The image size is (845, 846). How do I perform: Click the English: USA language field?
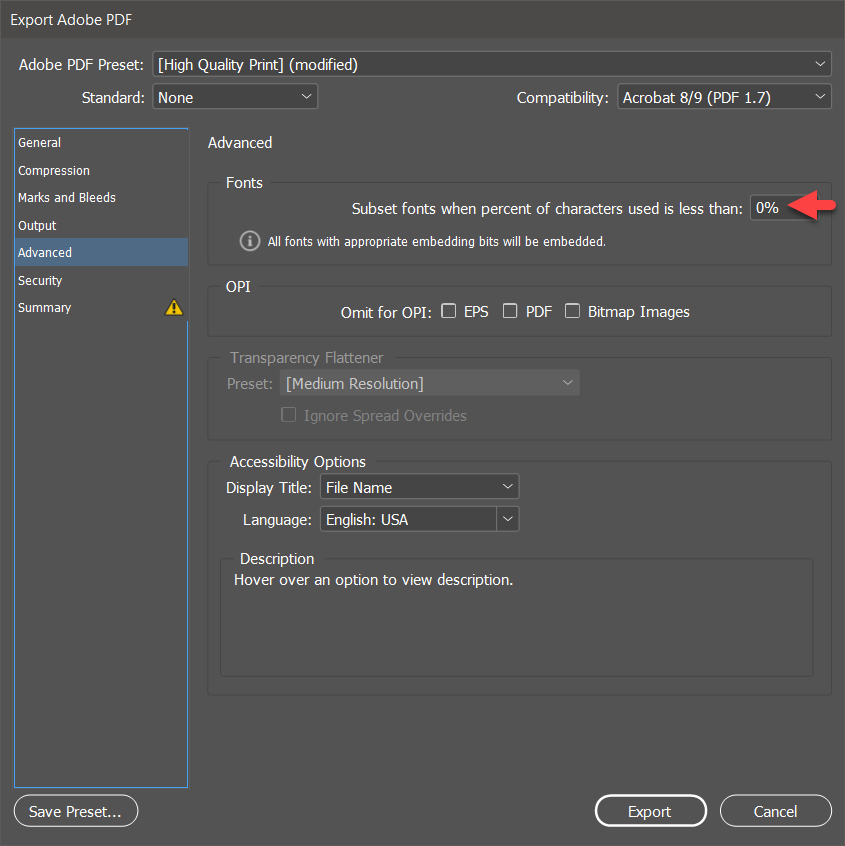pos(408,519)
